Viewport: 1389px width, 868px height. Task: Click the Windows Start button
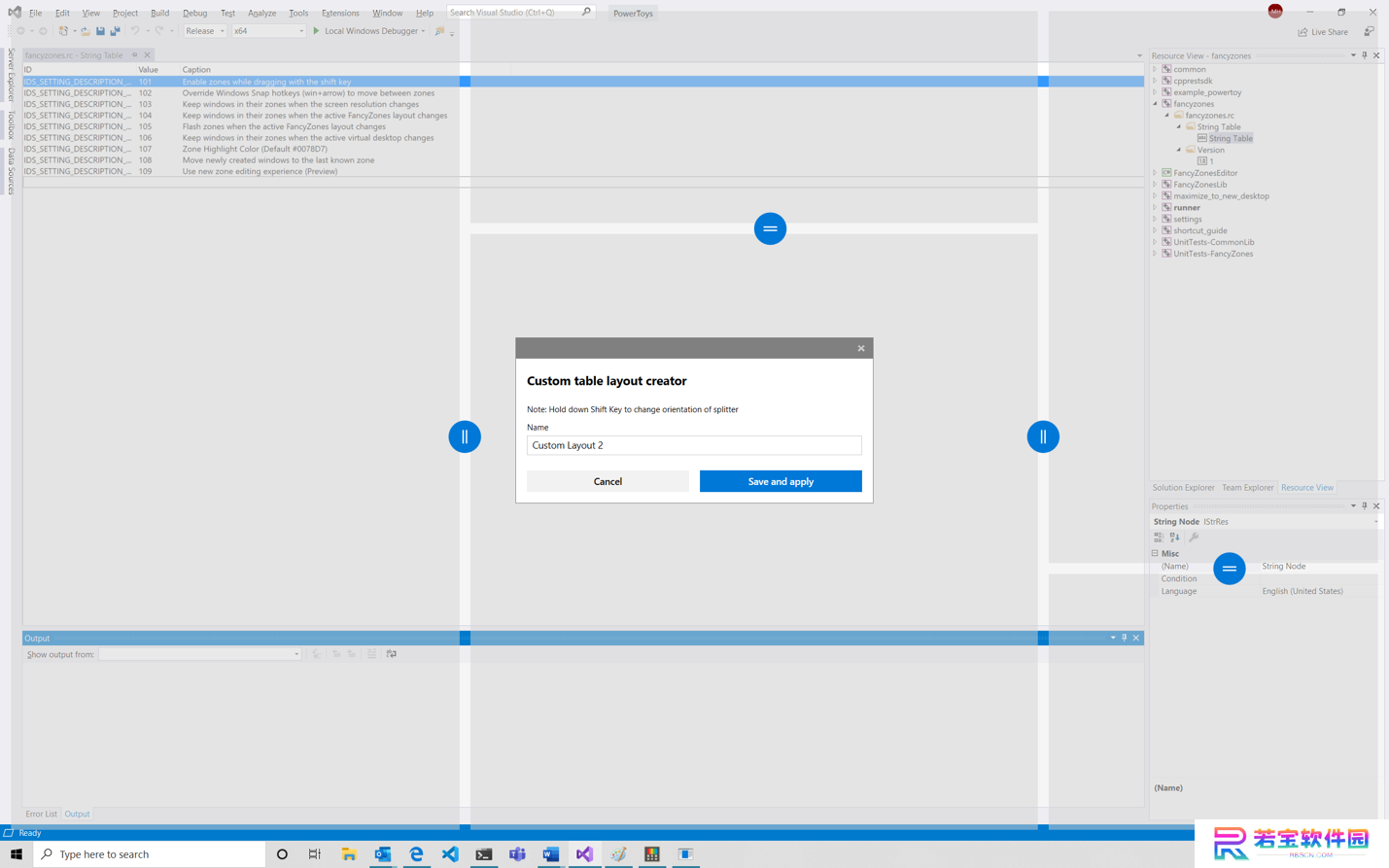pos(17,854)
